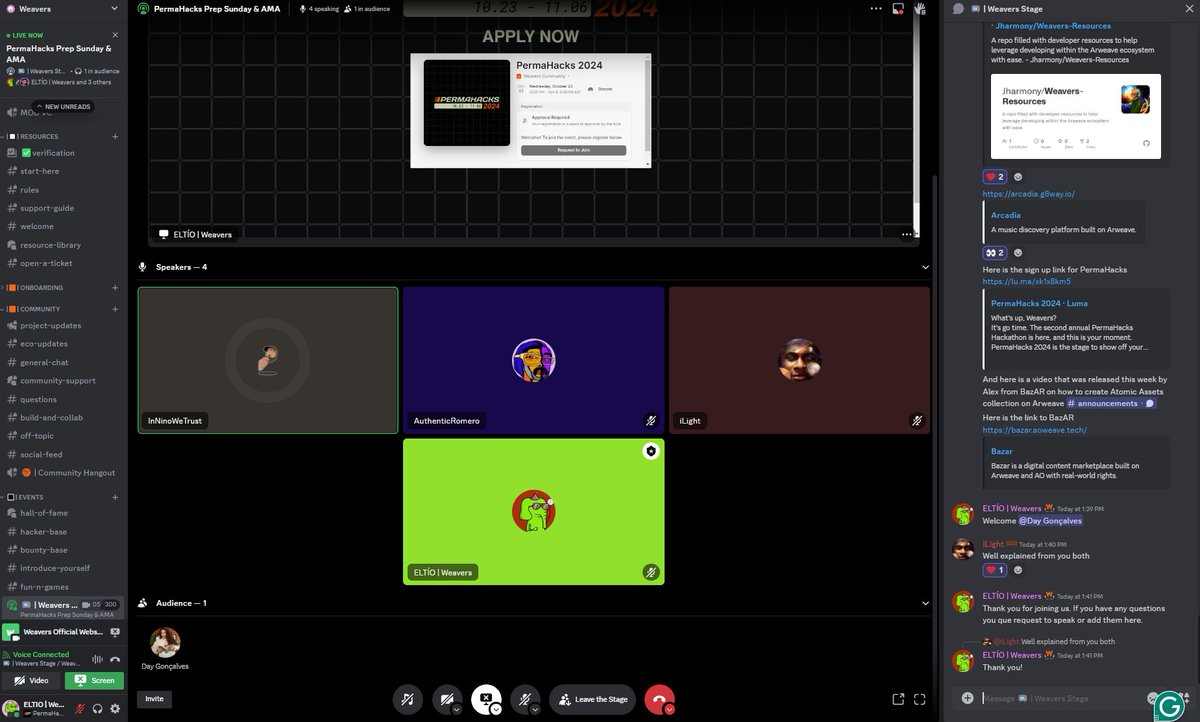Open the bazar.aoweave.tech link
Viewport: 1200px width, 722px height.
(x=1034, y=430)
